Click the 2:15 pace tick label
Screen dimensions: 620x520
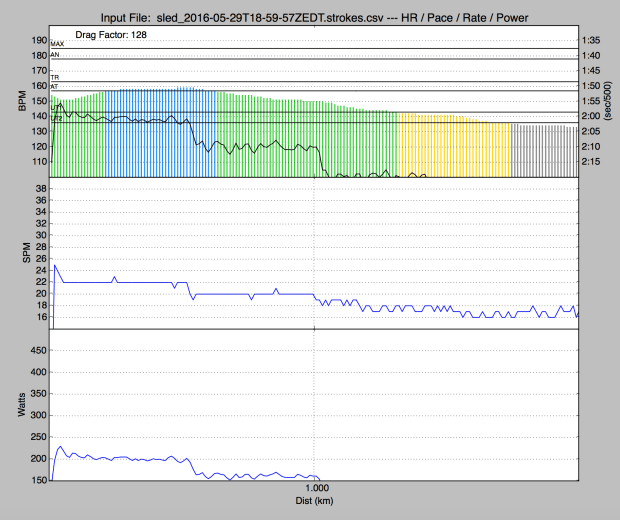[x=589, y=162]
